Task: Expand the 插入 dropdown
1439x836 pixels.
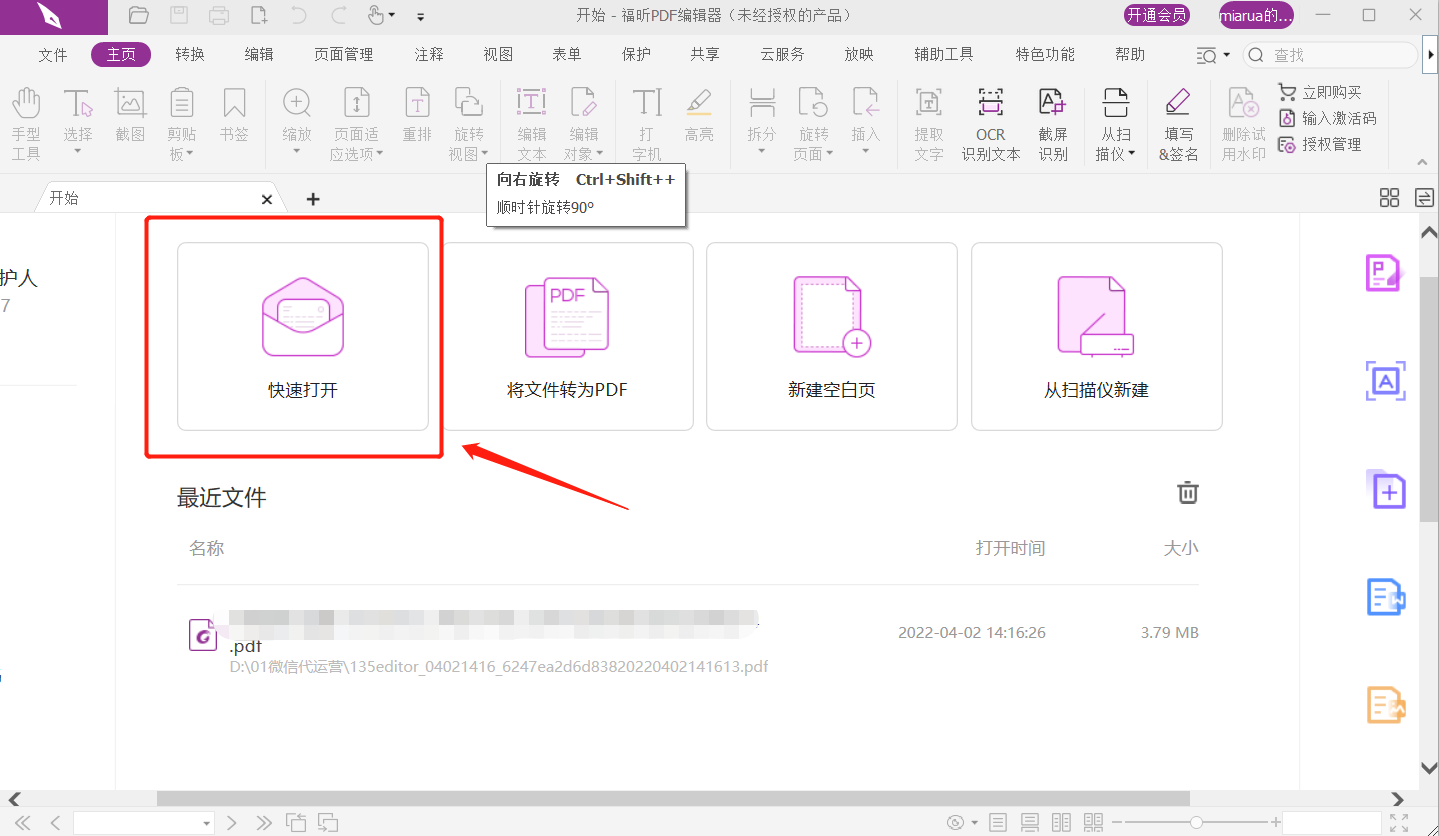Action: coord(866,153)
